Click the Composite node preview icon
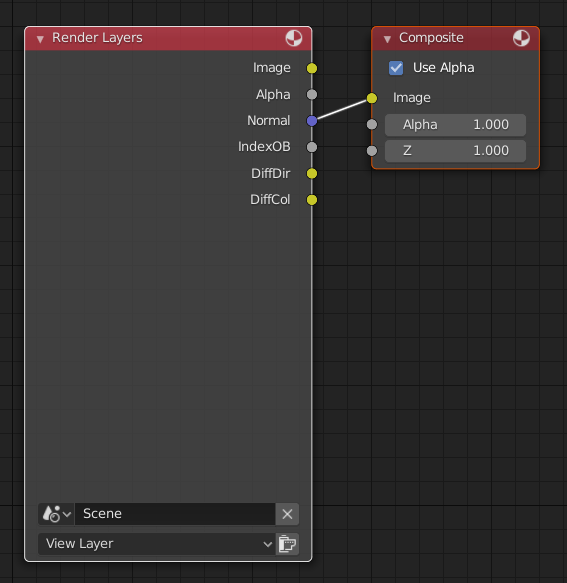 (521, 38)
